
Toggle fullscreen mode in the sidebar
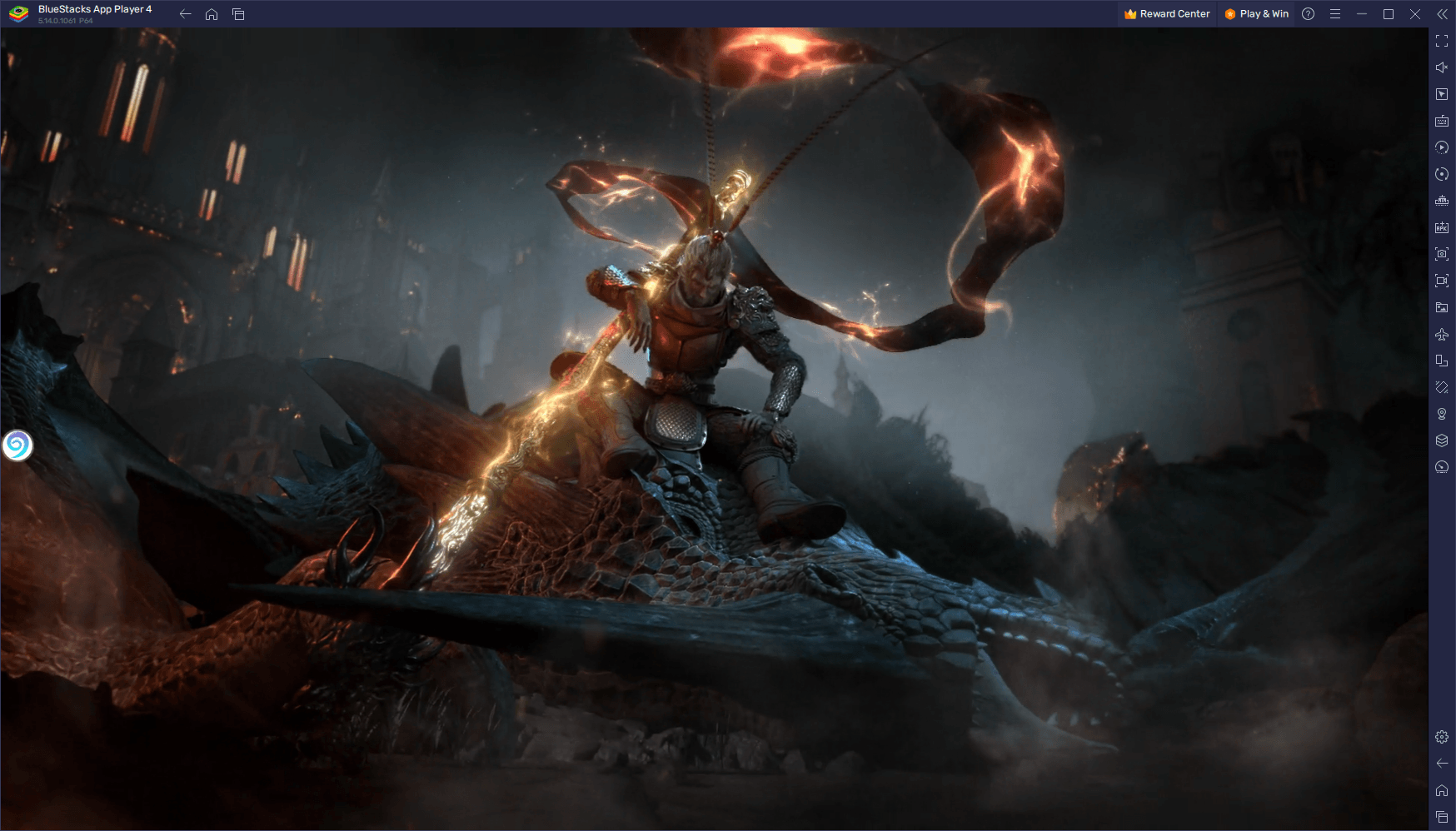(1442, 41)
